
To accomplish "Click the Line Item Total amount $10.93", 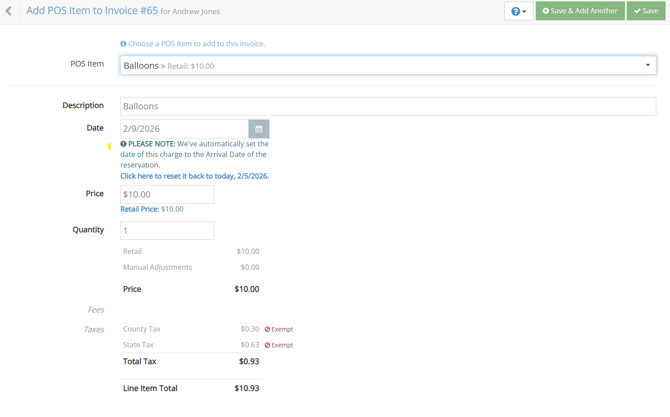I will tap(246, 388).
